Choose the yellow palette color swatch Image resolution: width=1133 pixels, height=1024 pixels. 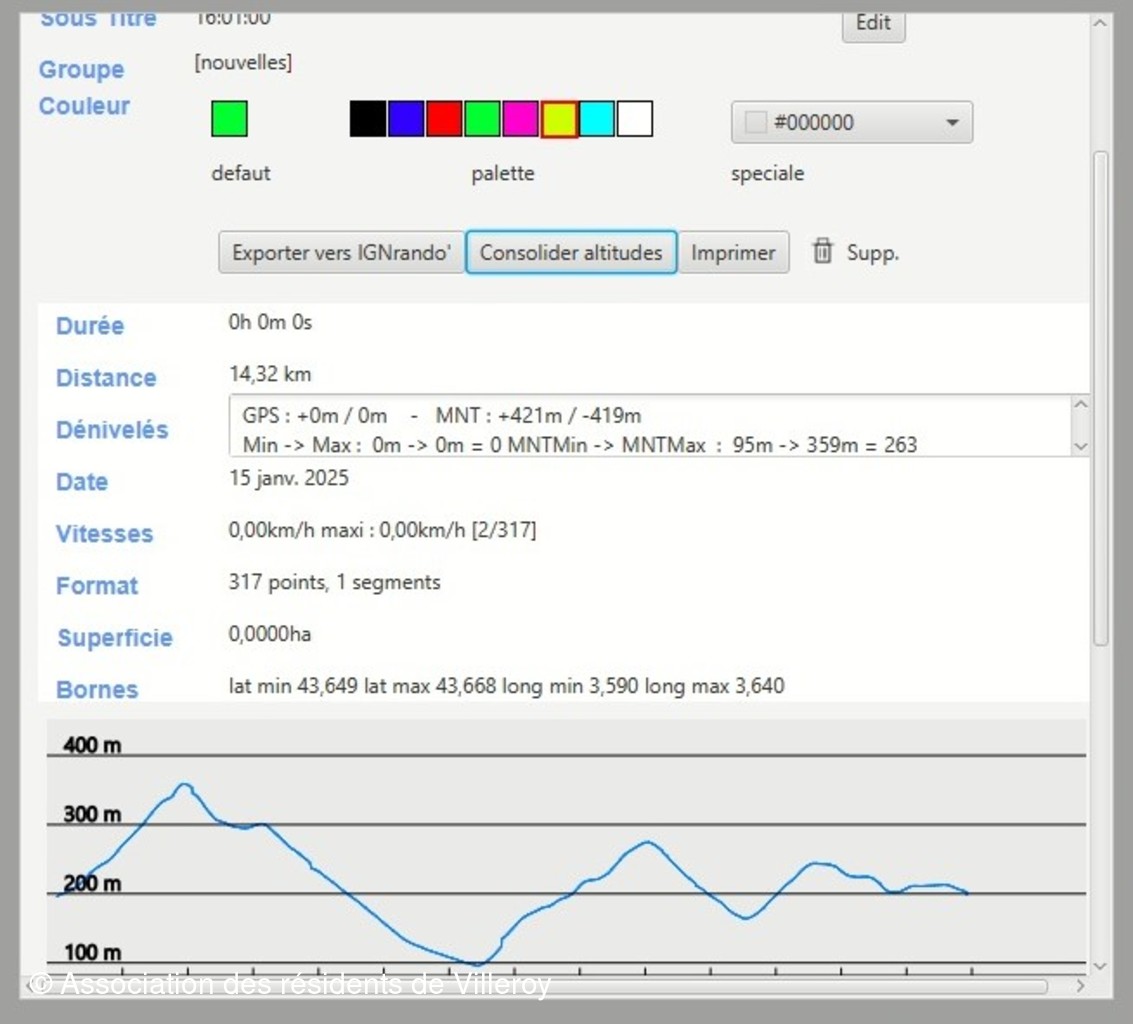tap(559, 119)
